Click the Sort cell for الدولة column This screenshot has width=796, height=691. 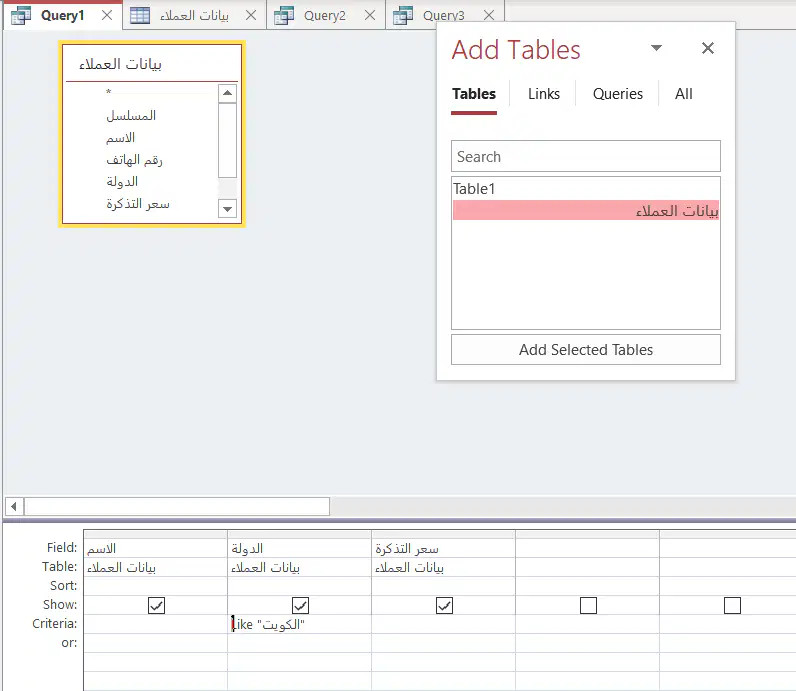300,586
